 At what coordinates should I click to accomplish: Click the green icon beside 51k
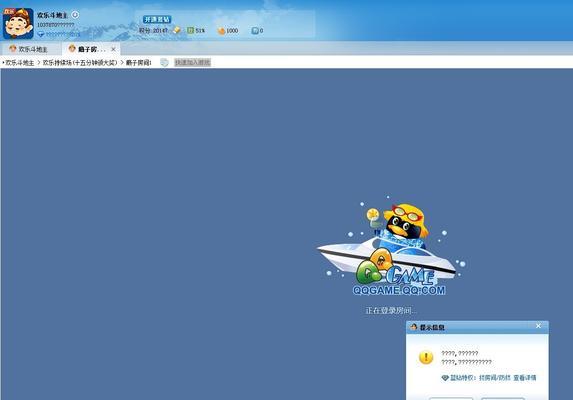(x=190, y=30)
